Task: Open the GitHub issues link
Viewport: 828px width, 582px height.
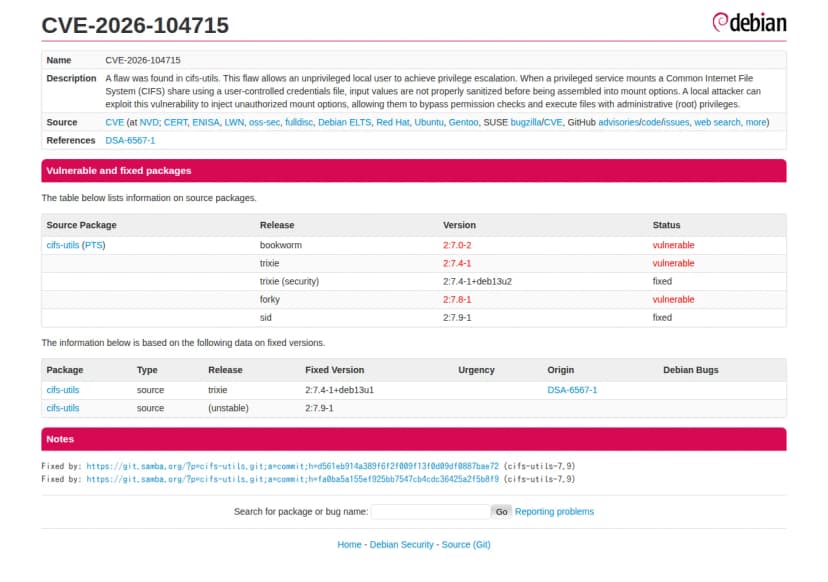Action: tap(676, 123)
